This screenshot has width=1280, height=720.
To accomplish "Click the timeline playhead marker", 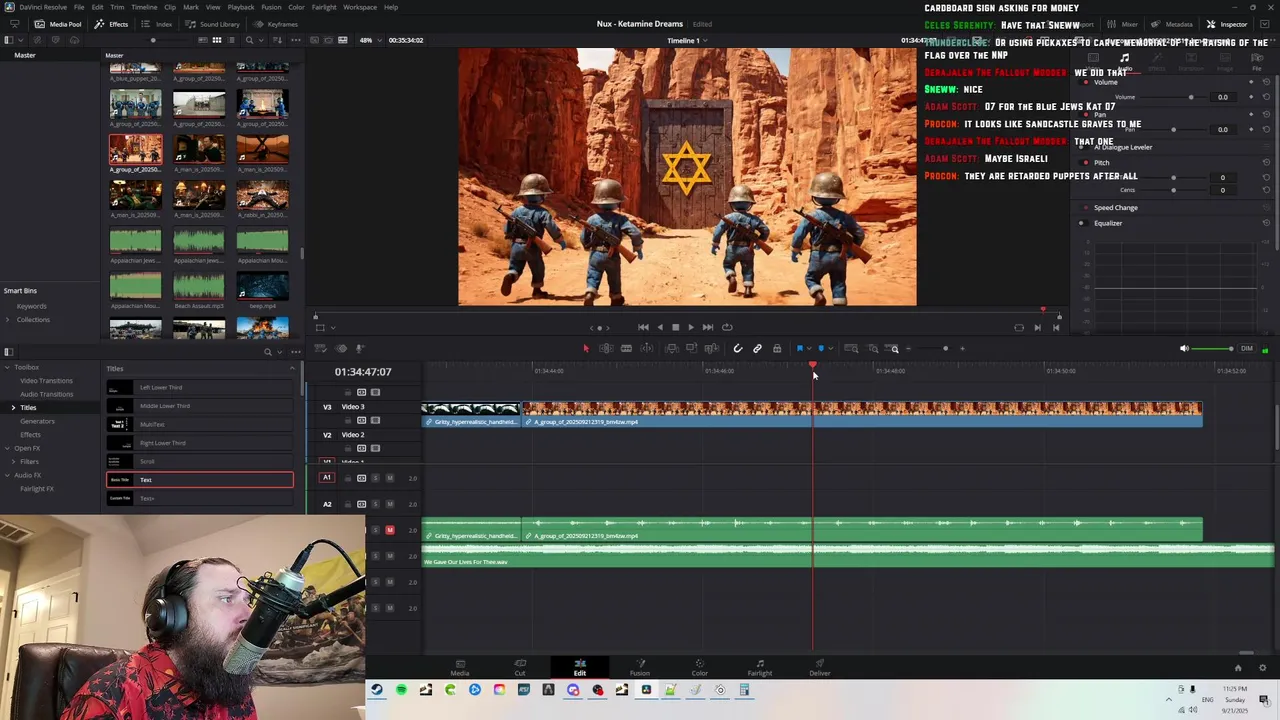I will pyautogui.click(x=812, y=365).
